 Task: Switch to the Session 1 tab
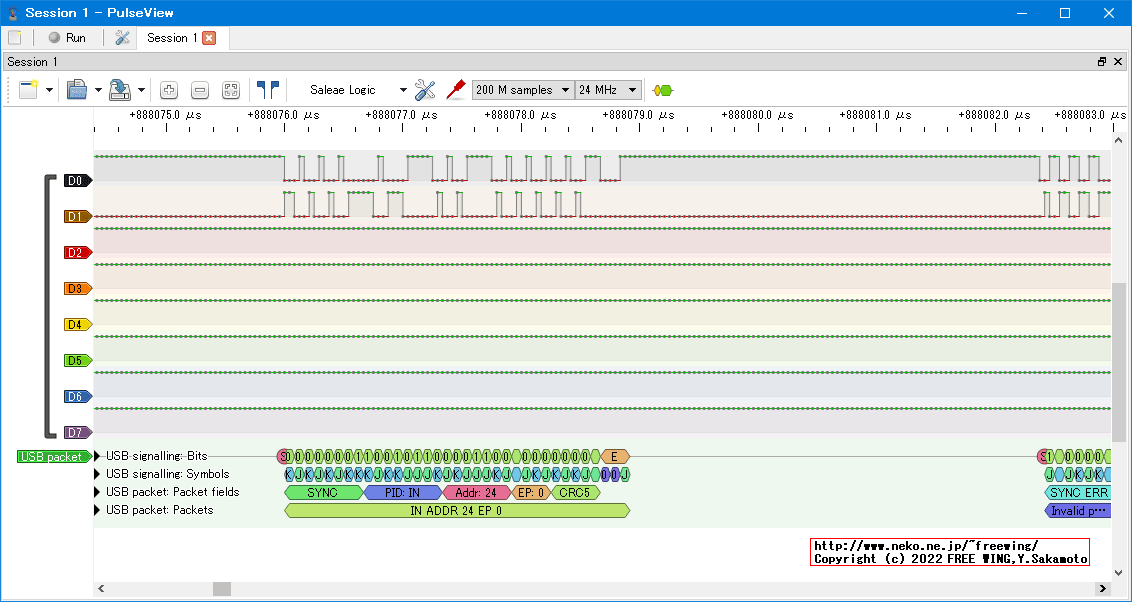pos(172,38)
